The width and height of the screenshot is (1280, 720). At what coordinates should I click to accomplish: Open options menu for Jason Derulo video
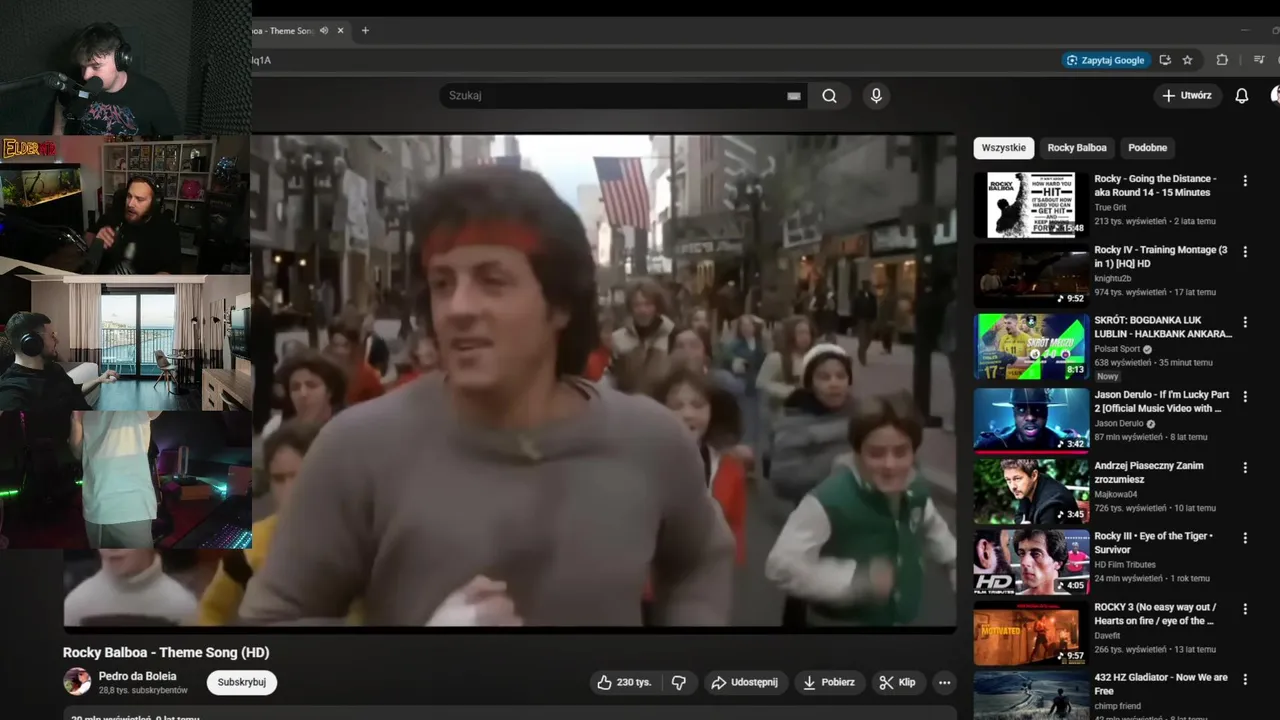coord(1245,395)
